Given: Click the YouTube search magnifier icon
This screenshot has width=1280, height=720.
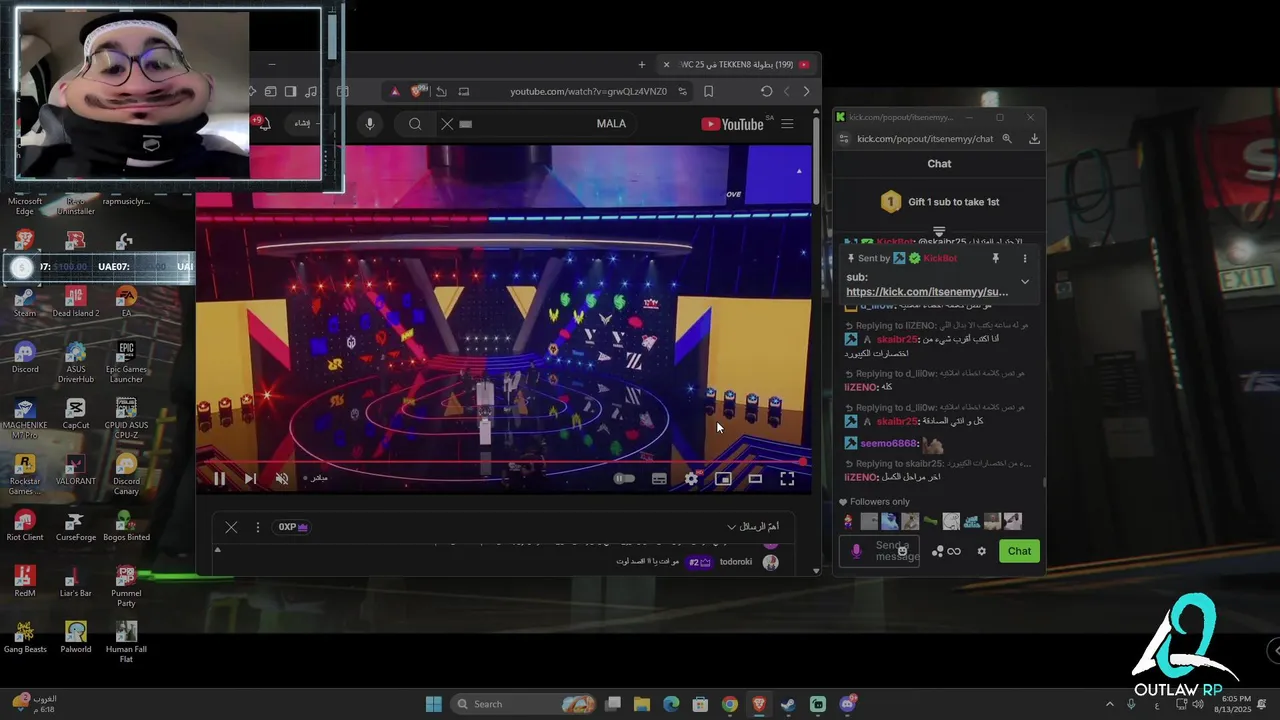Looking at the screenshot, I should (415, 124).
